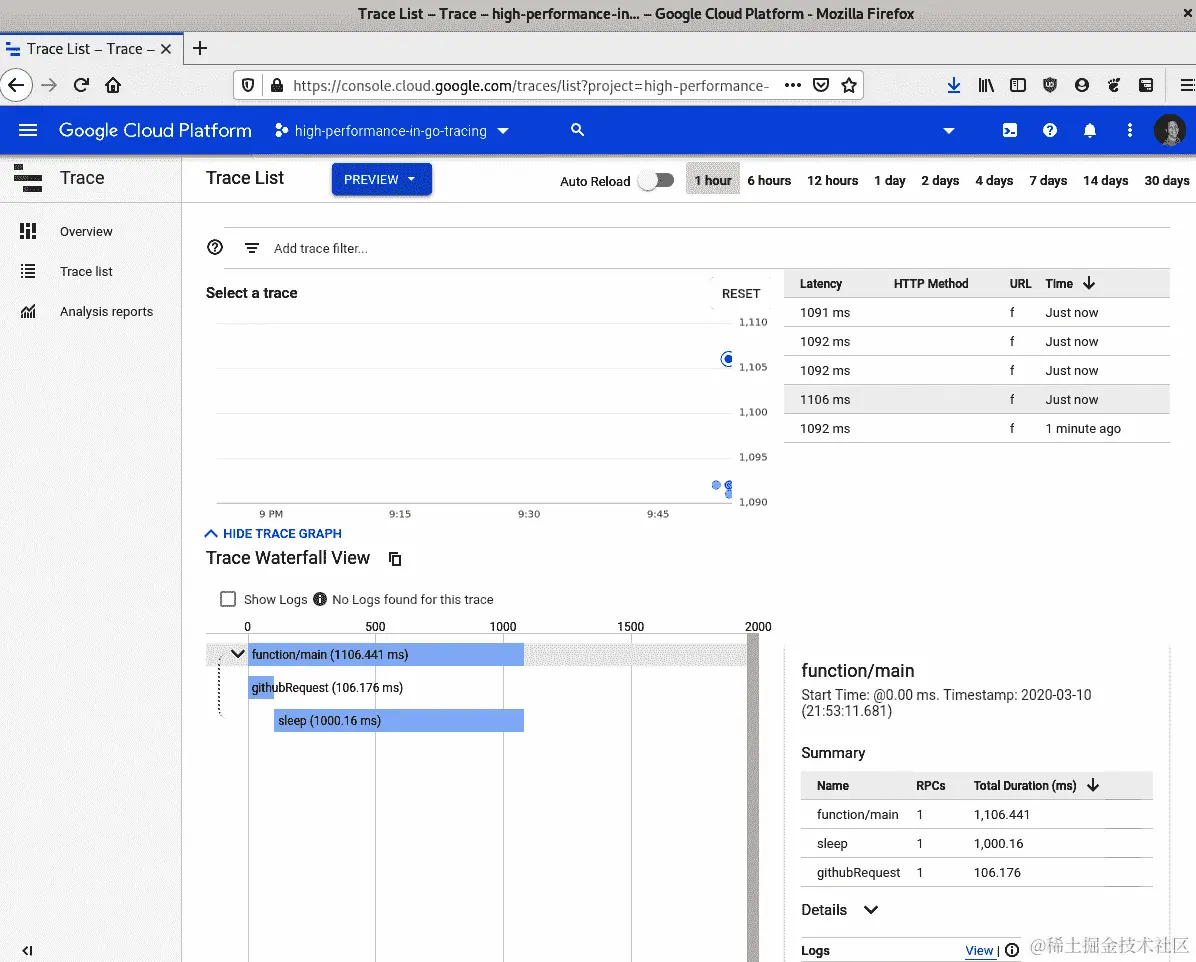Select the 1091 ms trace row

click(976, 312)
